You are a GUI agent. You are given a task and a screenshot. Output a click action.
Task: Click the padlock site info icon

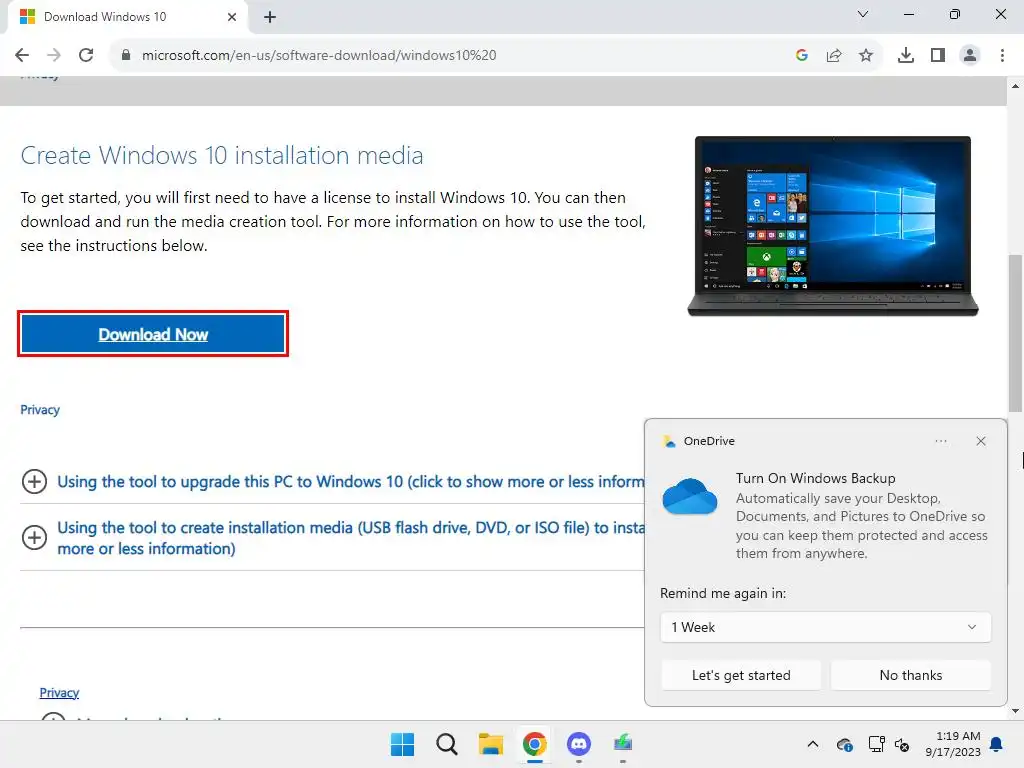click(126, 55)
